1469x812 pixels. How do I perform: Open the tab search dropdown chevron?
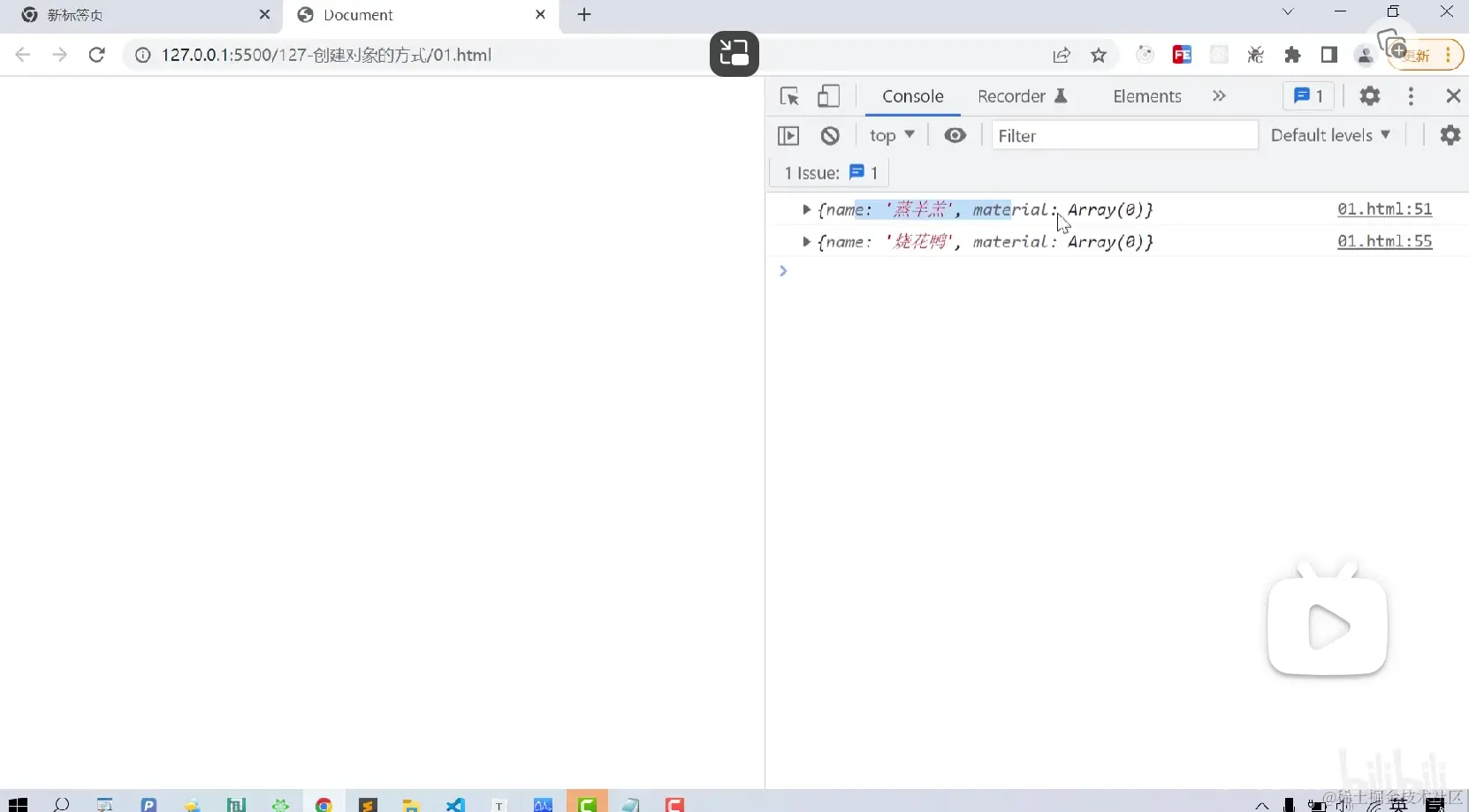coord(1288,11)
